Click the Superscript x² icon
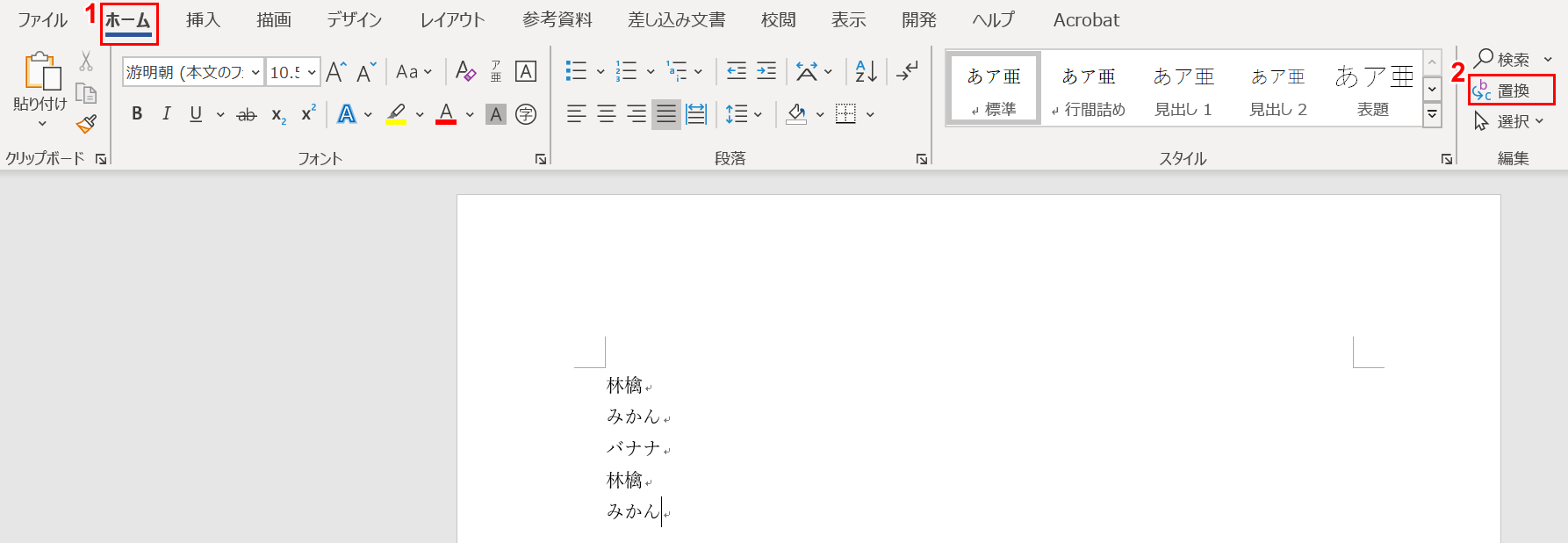Screen dimensions: 1568x543 [x=308, y=114]
